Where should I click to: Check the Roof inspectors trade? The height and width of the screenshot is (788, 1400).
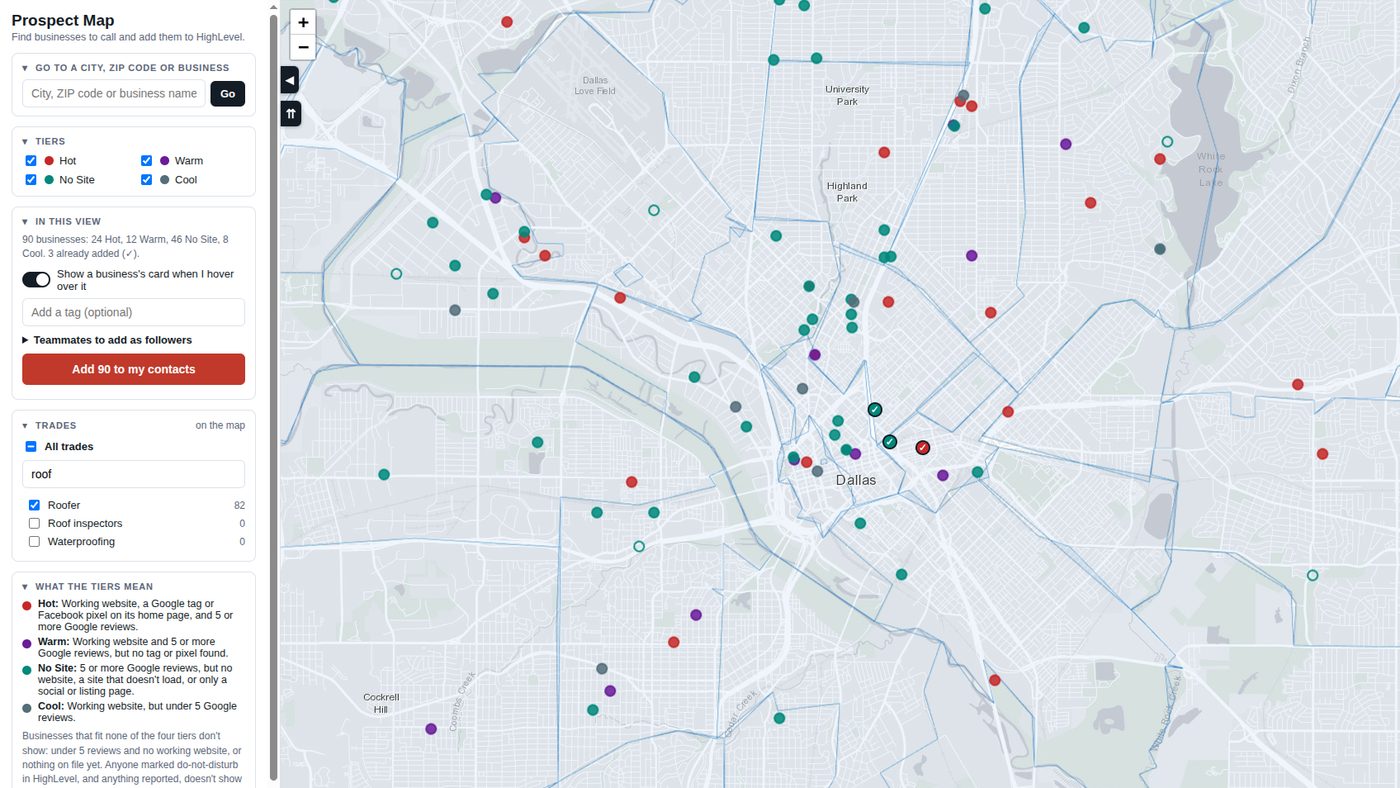35,523
